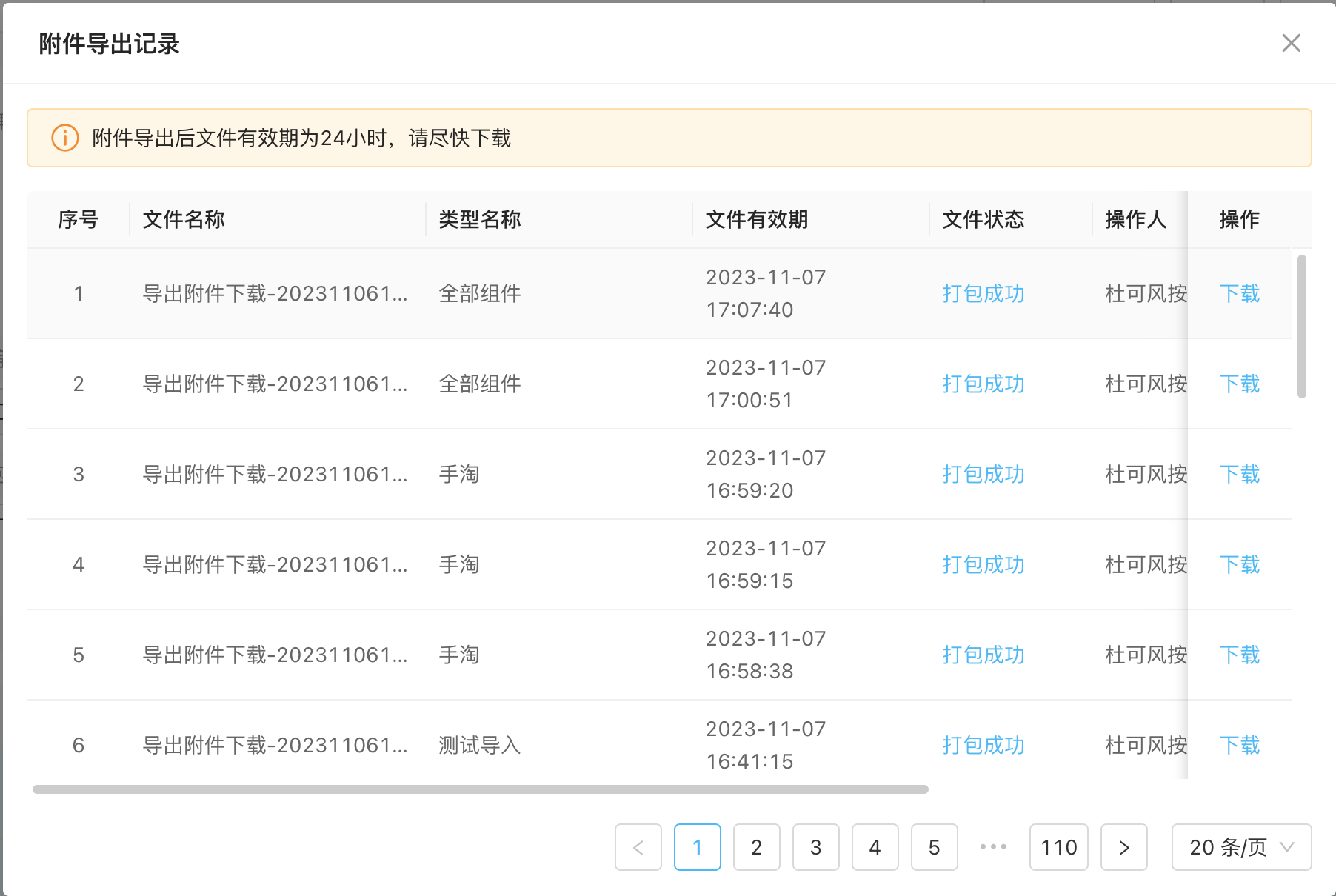Image resolution: width=1336 pixels, height=896 pixels.
Task: Select page 3 in pagination
Action: [x=816, y=847]
